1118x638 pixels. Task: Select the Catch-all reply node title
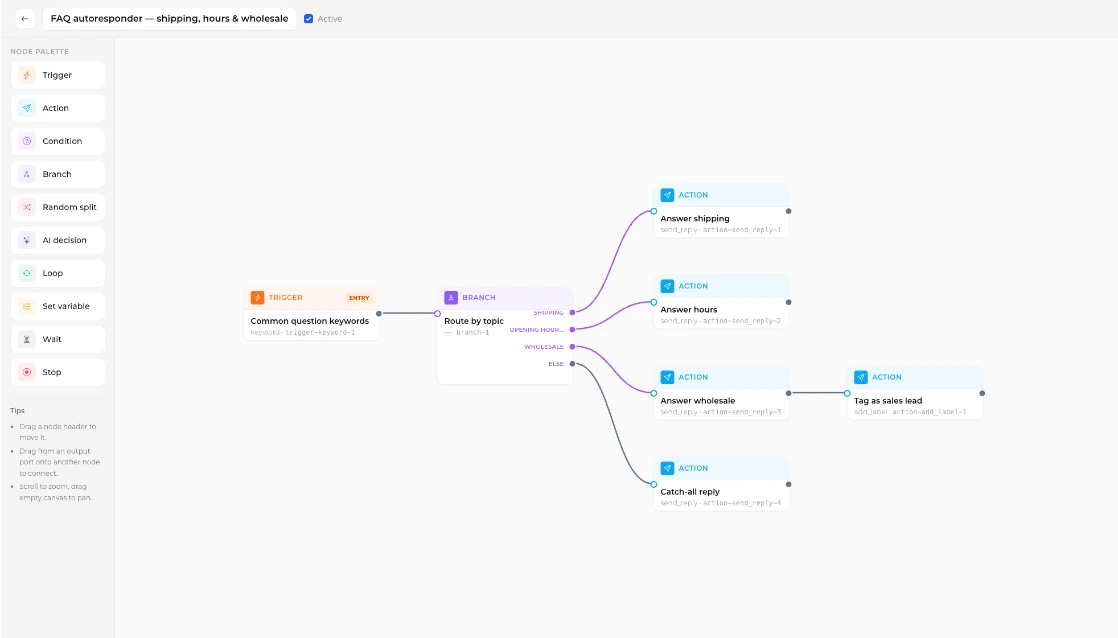tap(689, 492)
